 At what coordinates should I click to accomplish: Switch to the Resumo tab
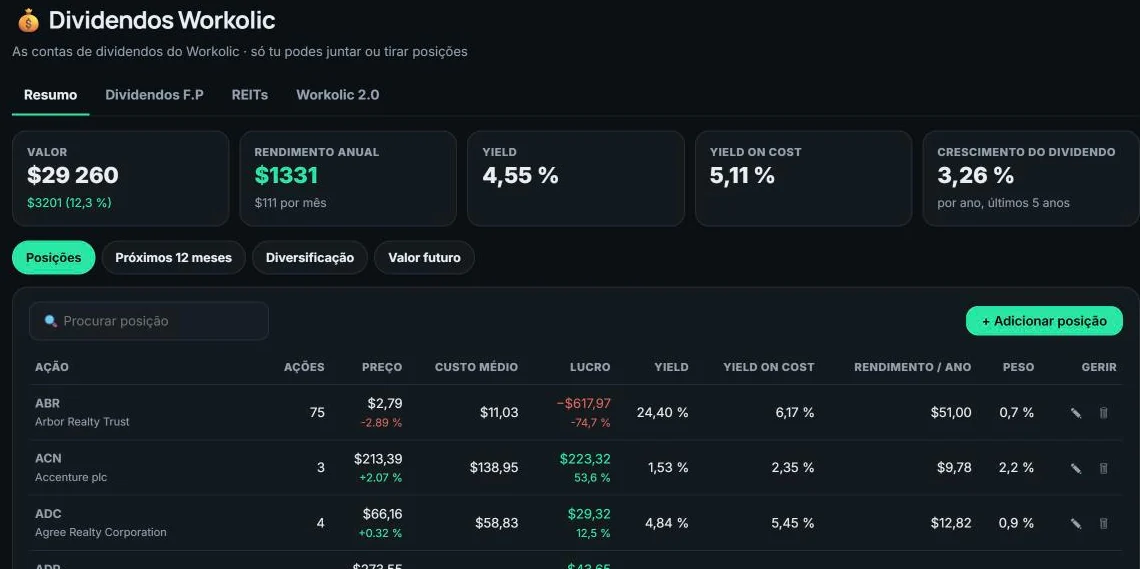[50, 95]
